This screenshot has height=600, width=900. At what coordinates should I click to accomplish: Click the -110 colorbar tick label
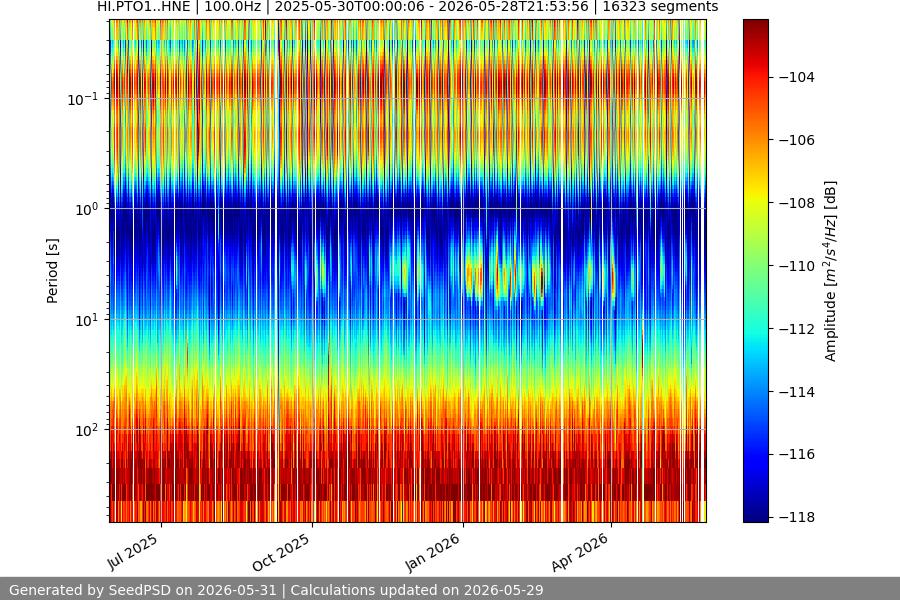[797, 266]
